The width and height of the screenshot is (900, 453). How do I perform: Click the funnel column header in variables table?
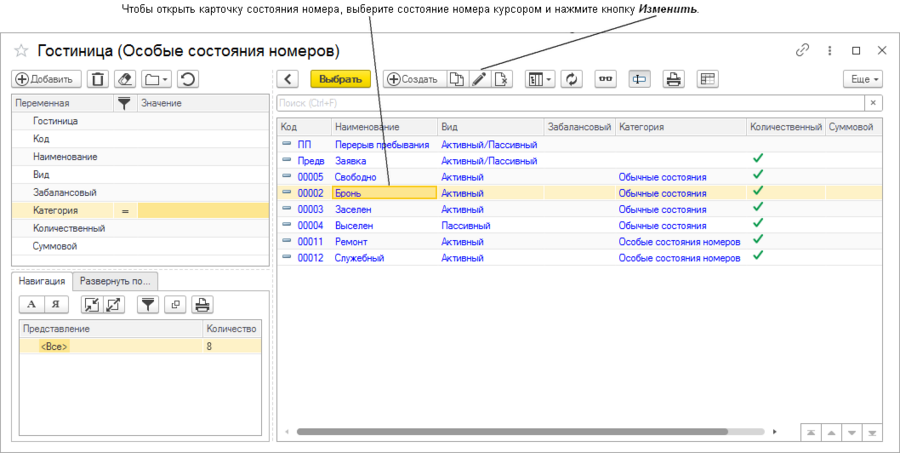click(125, 103)
